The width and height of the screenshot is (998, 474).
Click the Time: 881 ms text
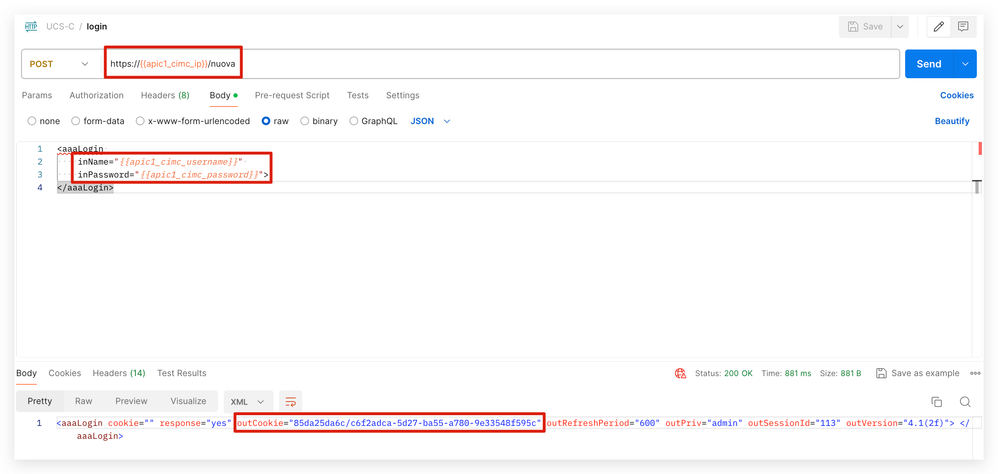[786, 373]
